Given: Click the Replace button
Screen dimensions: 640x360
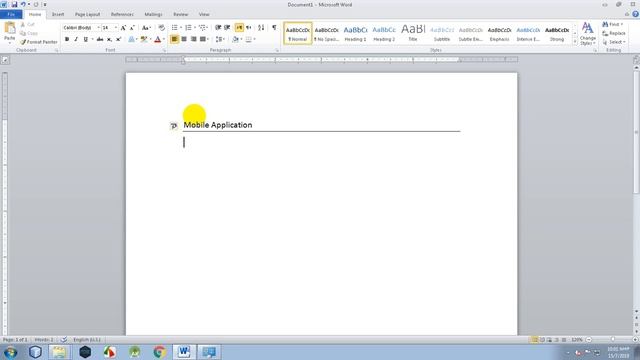Looking at the screenshot, I should pyautogui.click(x=613, y=33).
